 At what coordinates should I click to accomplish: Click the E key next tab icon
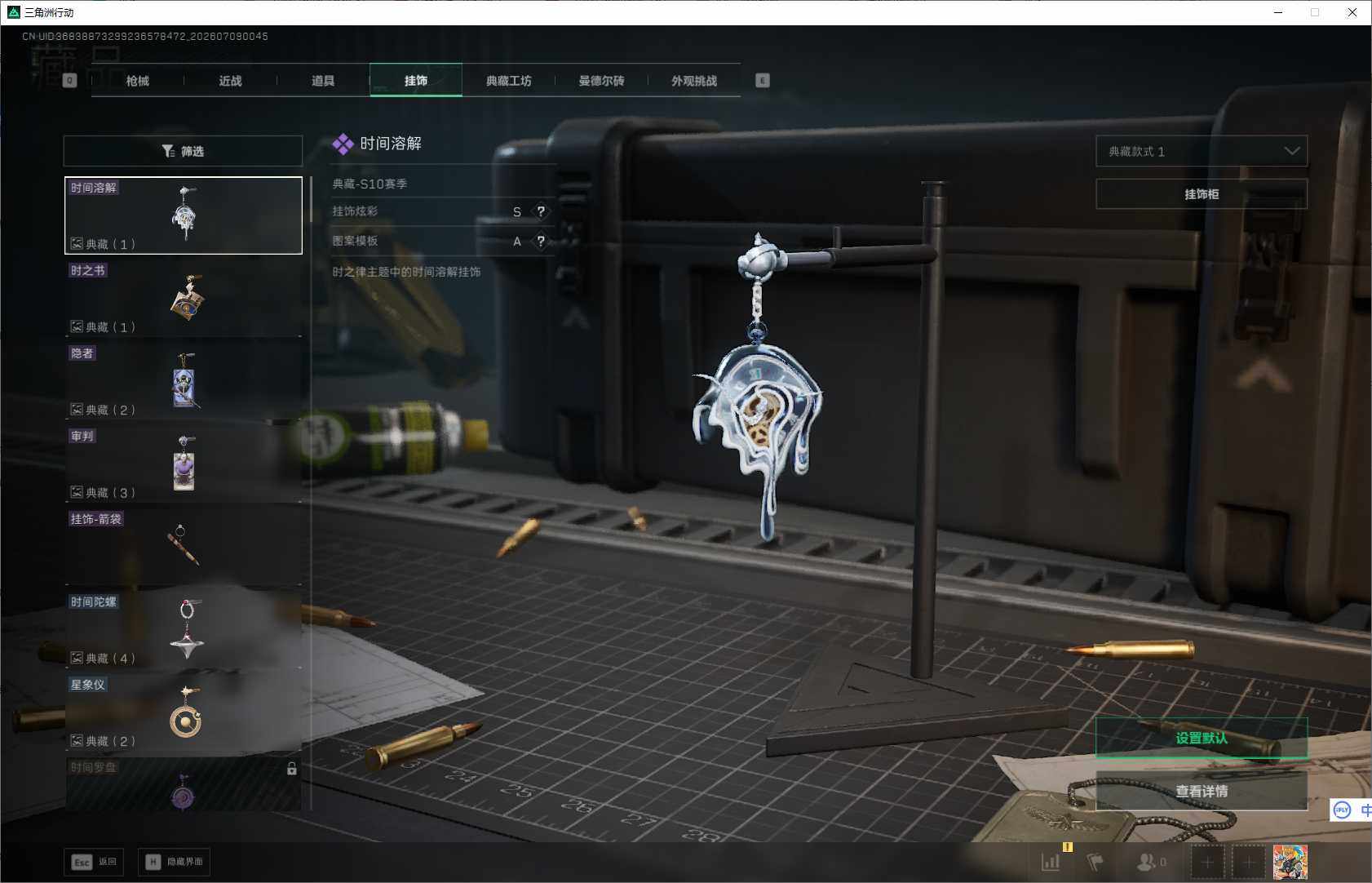[762, 81]
